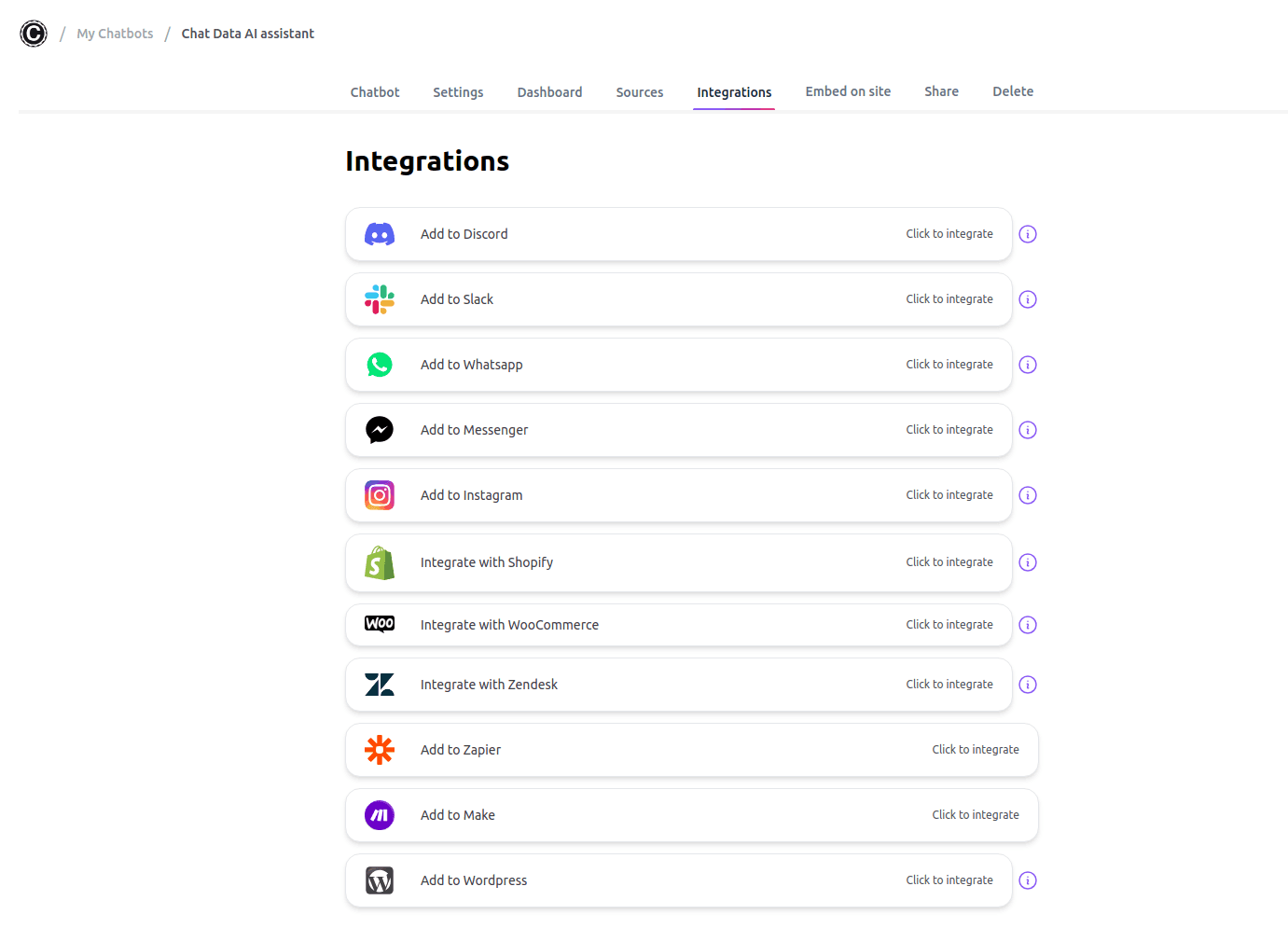Select 'Integrate with WooCommerce' text
The height and width of the screenshot is (928, 1288).
(509, 625)
